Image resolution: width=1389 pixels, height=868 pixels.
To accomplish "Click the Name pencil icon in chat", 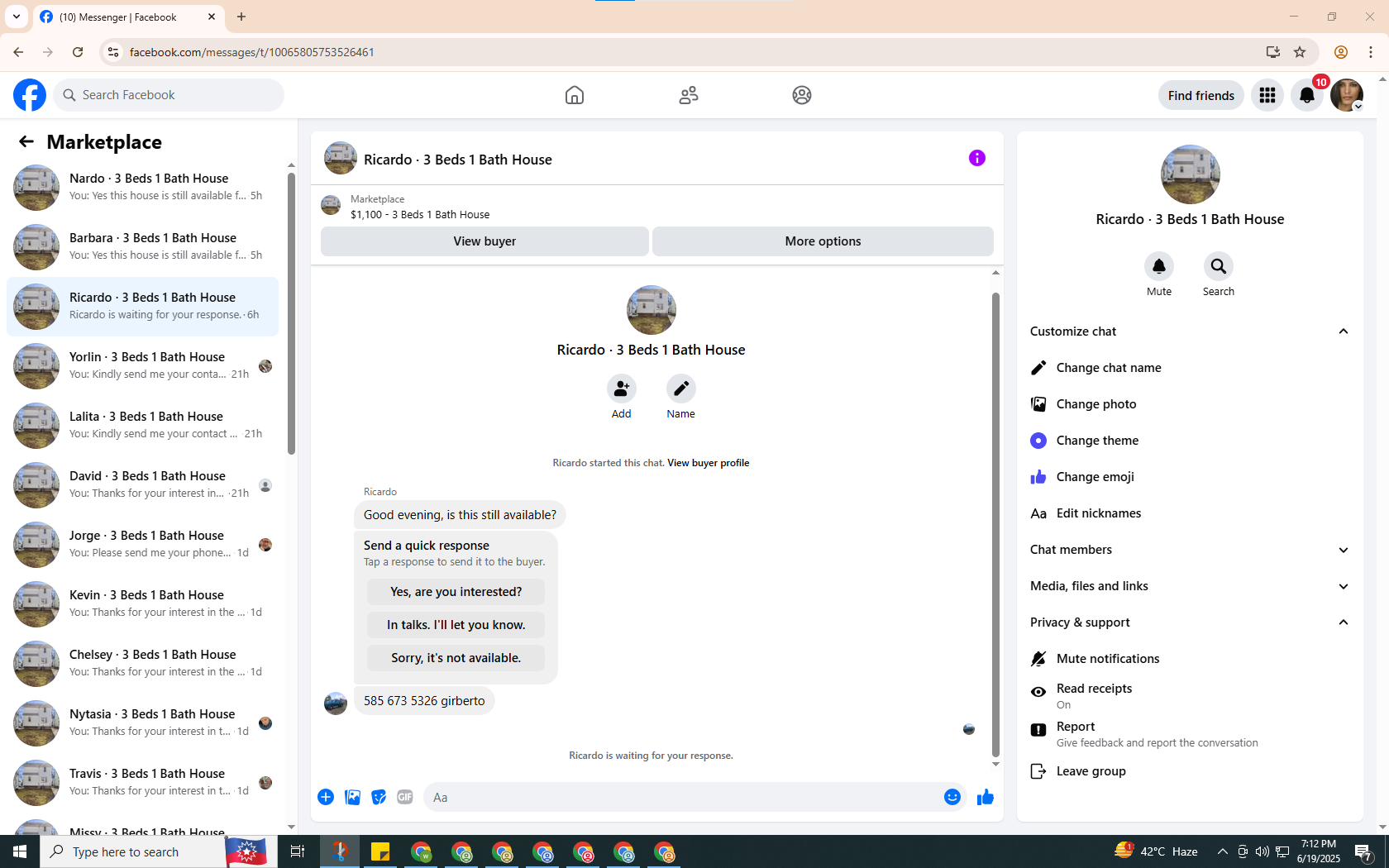I will click(x=681, y=389).
